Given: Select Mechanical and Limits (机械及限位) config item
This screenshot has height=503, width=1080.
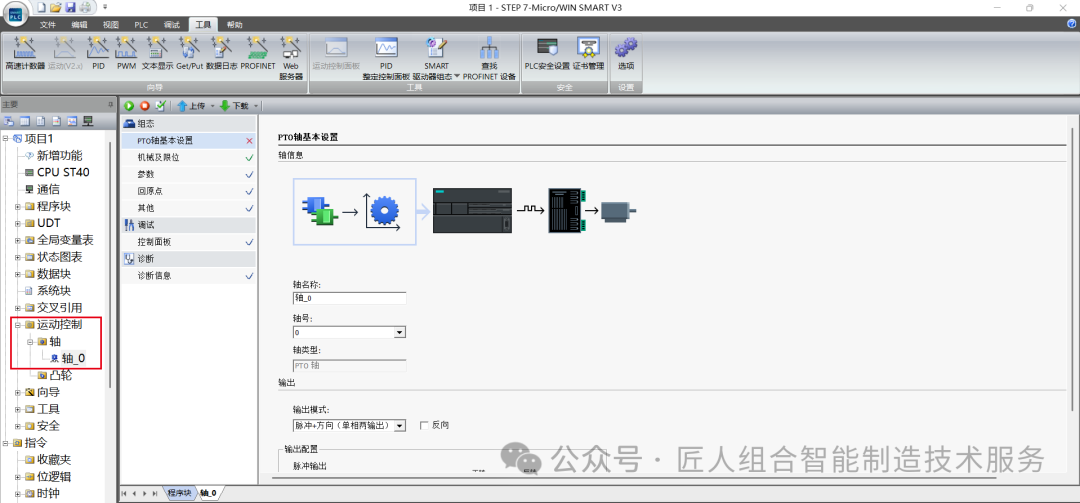Looking at the screenshot, I should [159, 157].
